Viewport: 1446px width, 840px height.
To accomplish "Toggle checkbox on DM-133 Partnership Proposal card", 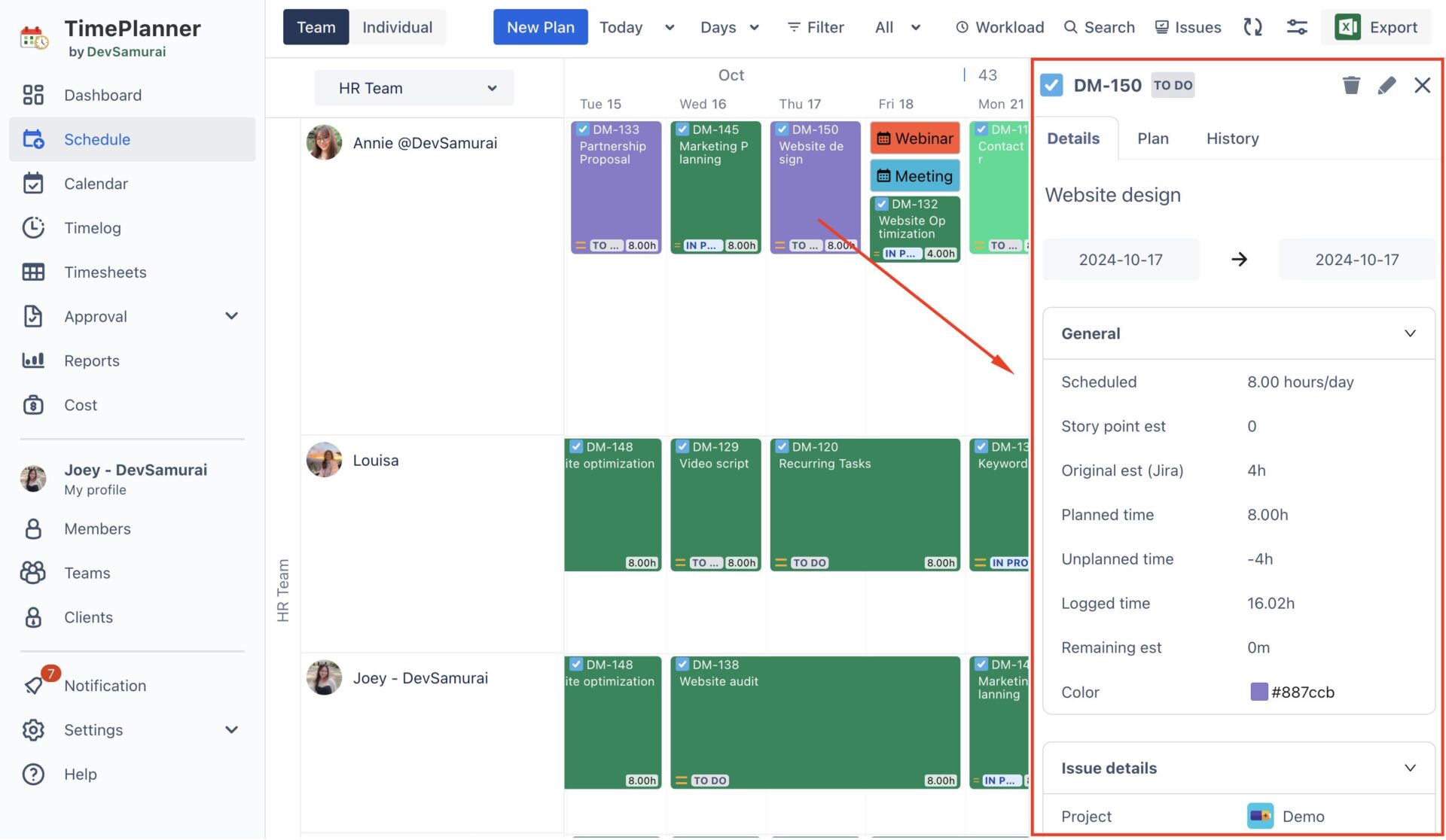I will pos(583,129).
